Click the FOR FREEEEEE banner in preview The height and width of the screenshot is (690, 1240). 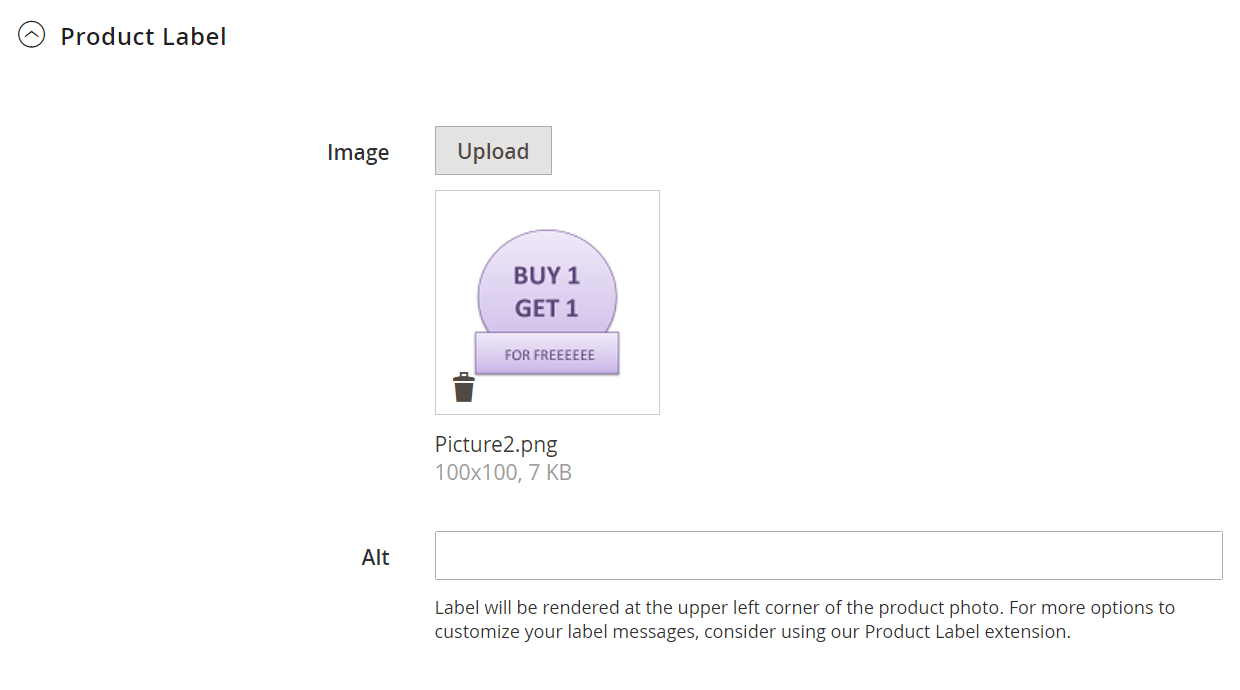click(548, 355)
